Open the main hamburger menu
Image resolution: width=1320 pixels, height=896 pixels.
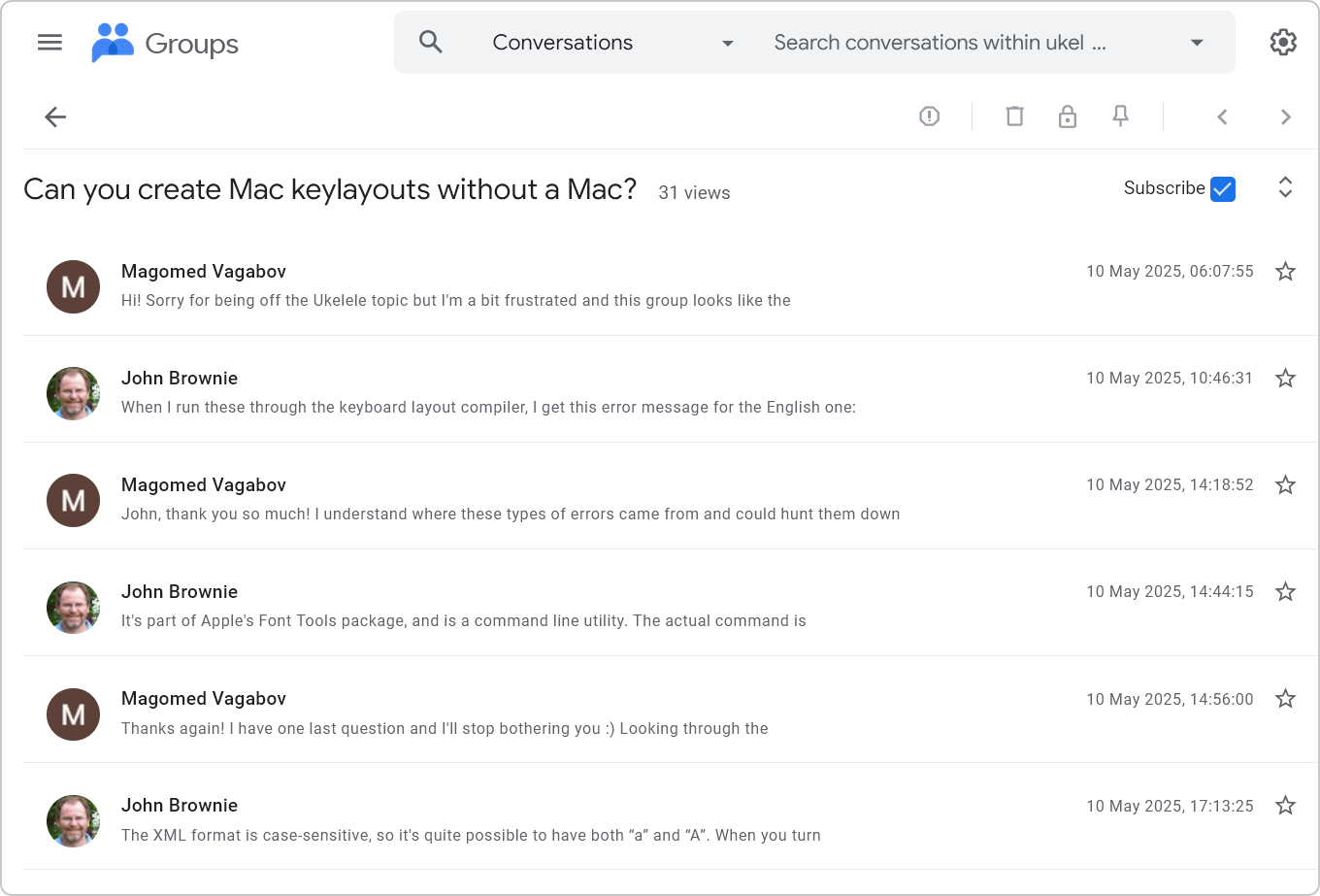[x=49, y=42]
